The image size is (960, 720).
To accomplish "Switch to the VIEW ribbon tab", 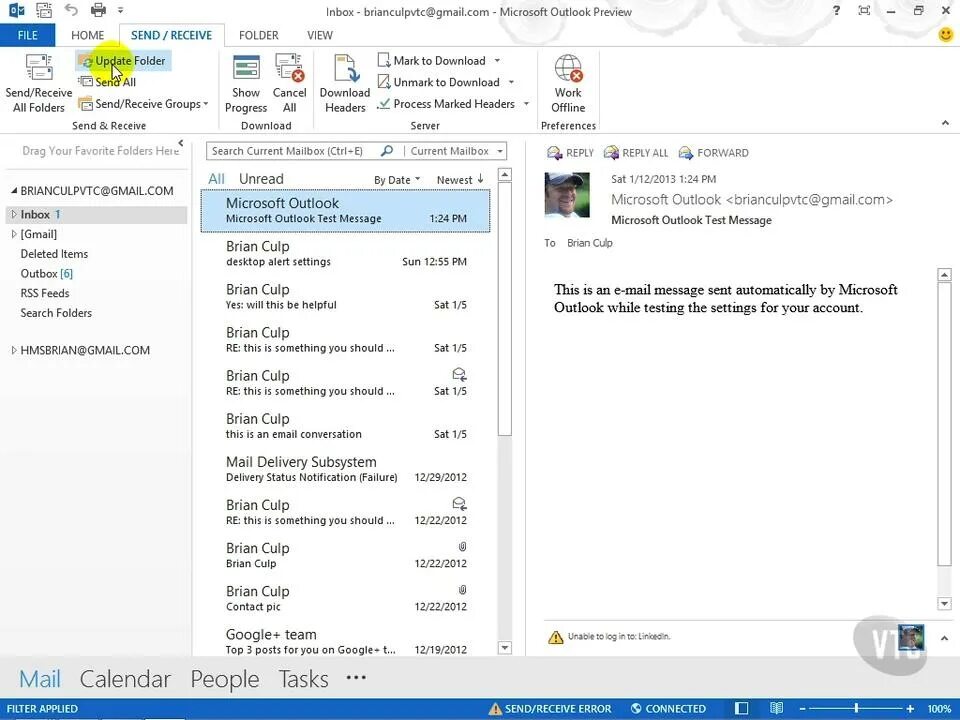I will tap(320, 34).
